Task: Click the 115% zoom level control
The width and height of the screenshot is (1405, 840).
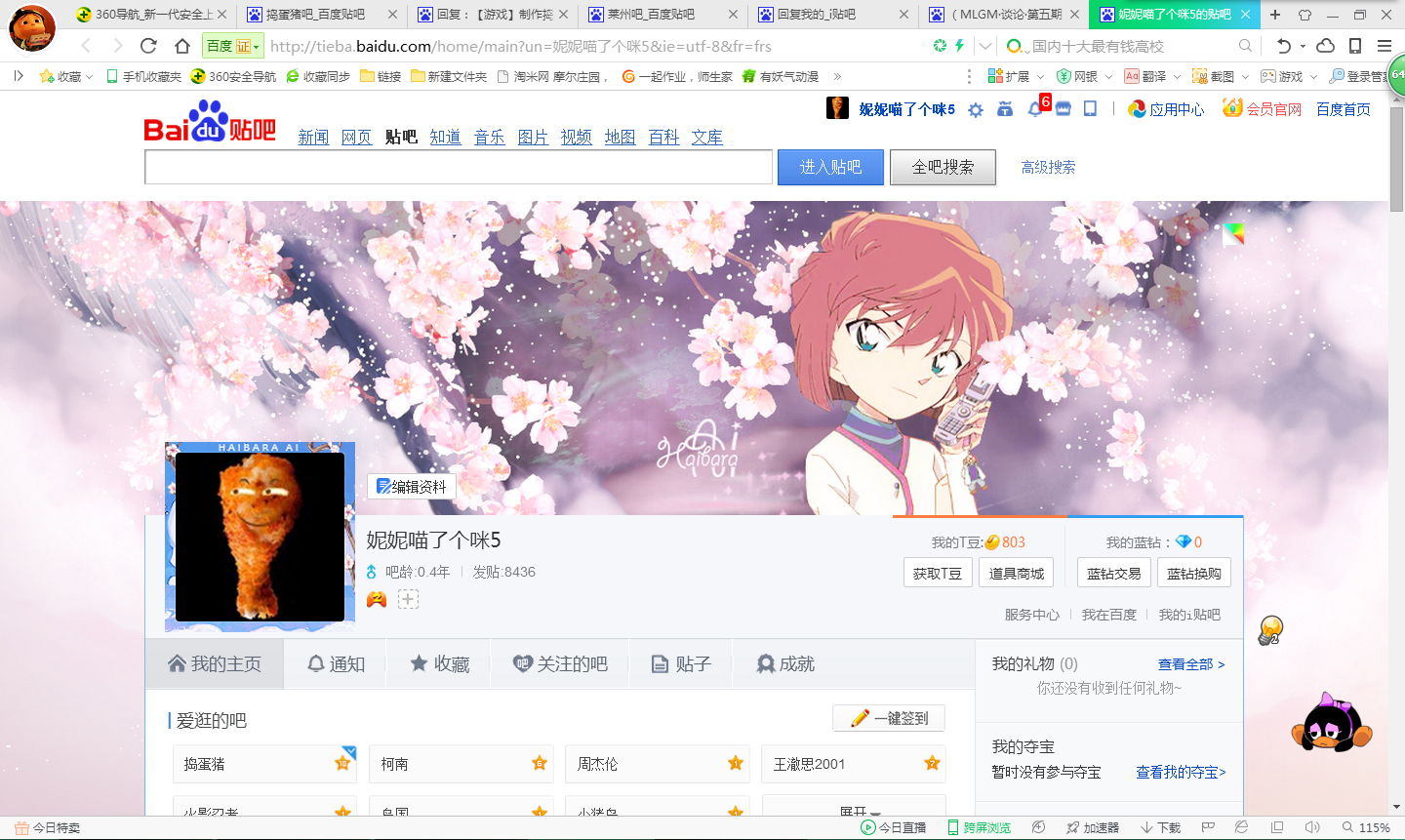Action: coord(1366,827)
